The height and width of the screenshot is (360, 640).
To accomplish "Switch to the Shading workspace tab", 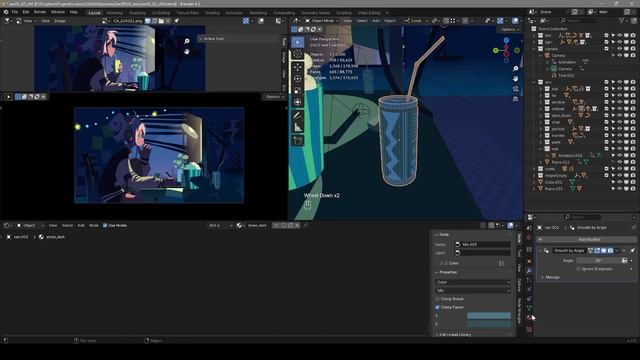I will (212, 13).
